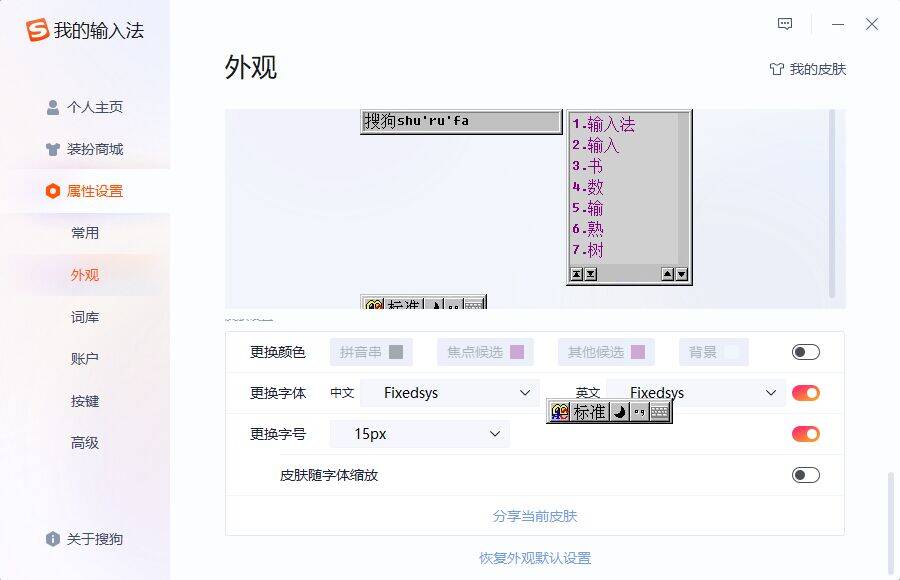Click the first-page arrow in candidate preview
Screen dimensions: 900x580
577,274
